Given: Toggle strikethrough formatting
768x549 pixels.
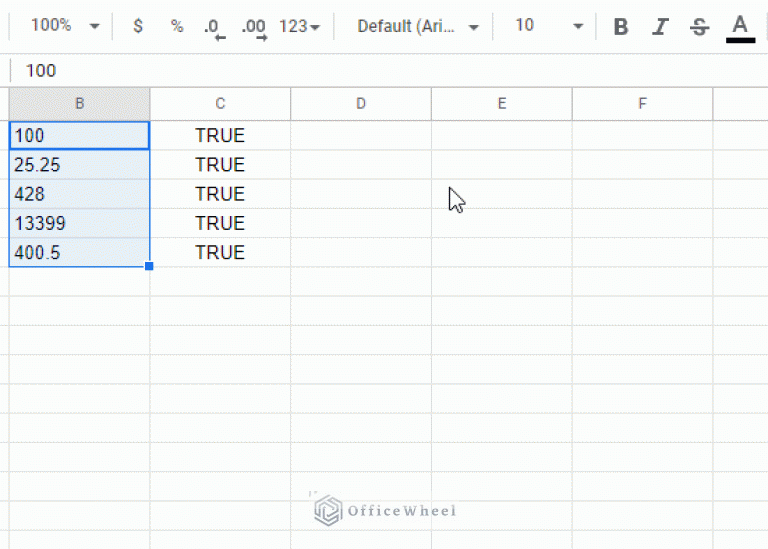Looking at the screenshot, I should click(x=699, y=27).
